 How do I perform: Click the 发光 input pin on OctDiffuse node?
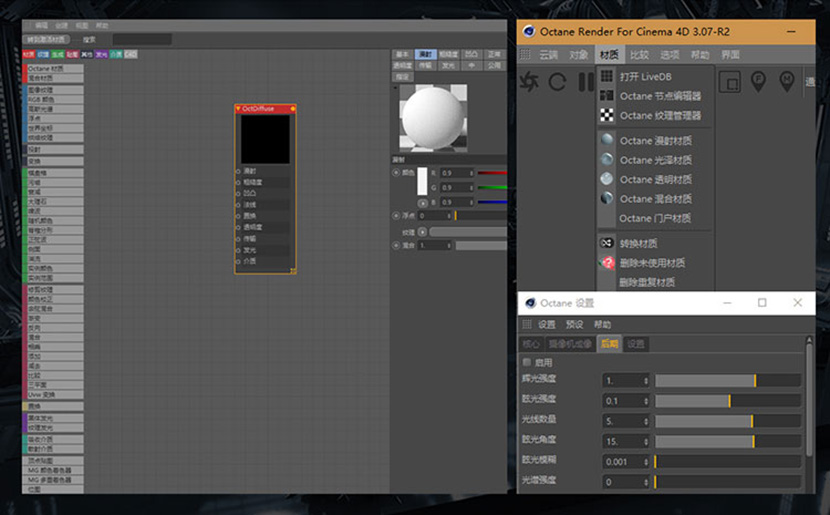click(x=238, y=250)
